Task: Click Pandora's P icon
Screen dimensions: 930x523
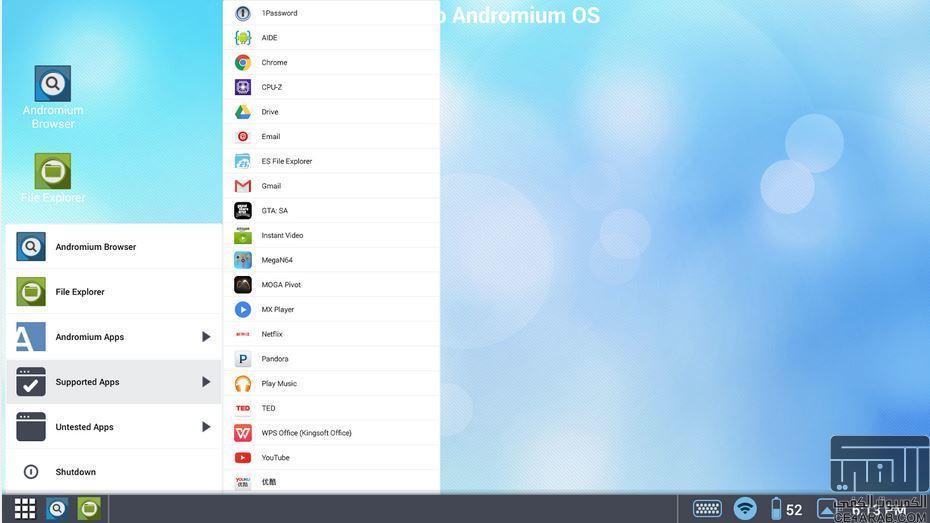Action: point(243,359)
